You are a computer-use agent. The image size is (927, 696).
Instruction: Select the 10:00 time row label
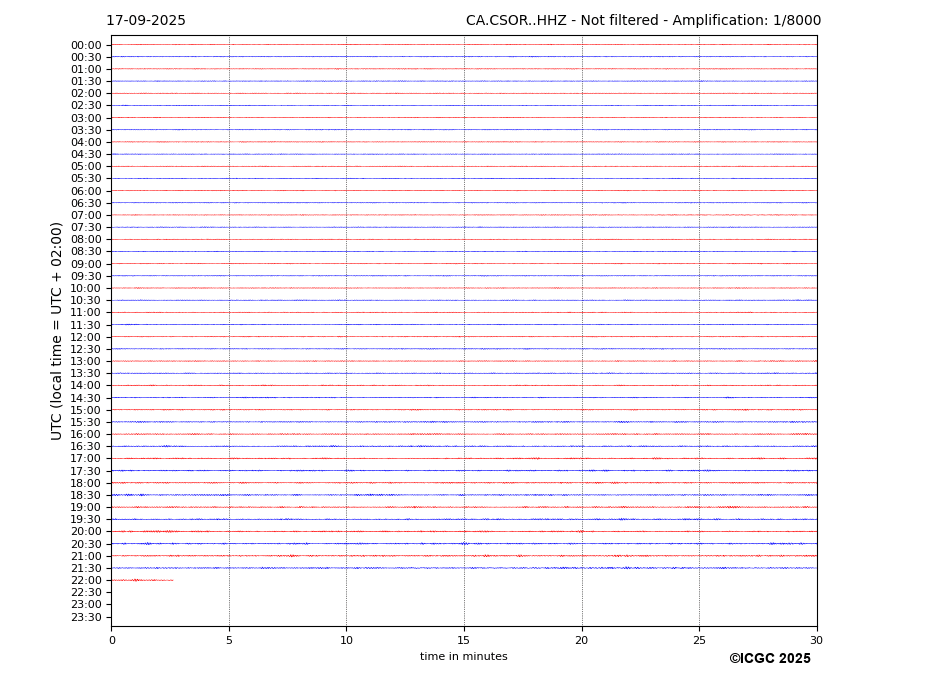coord(86,289)
